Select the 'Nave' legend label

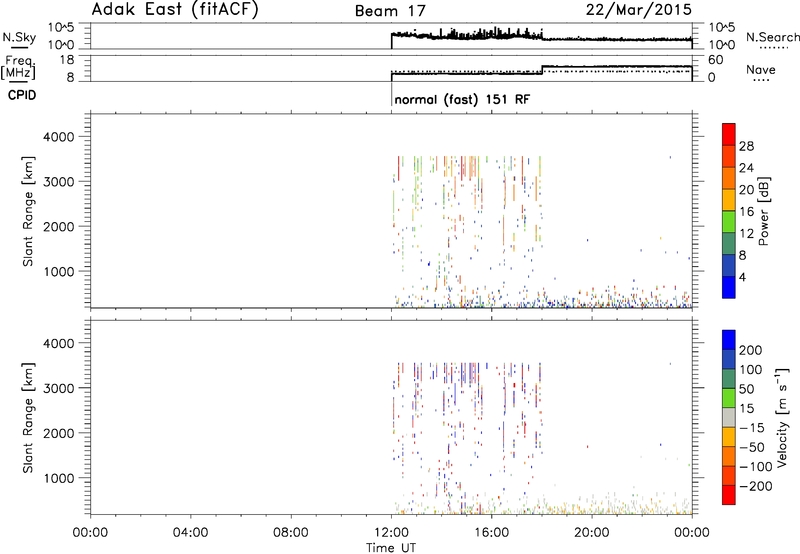(x=761, y=69)
